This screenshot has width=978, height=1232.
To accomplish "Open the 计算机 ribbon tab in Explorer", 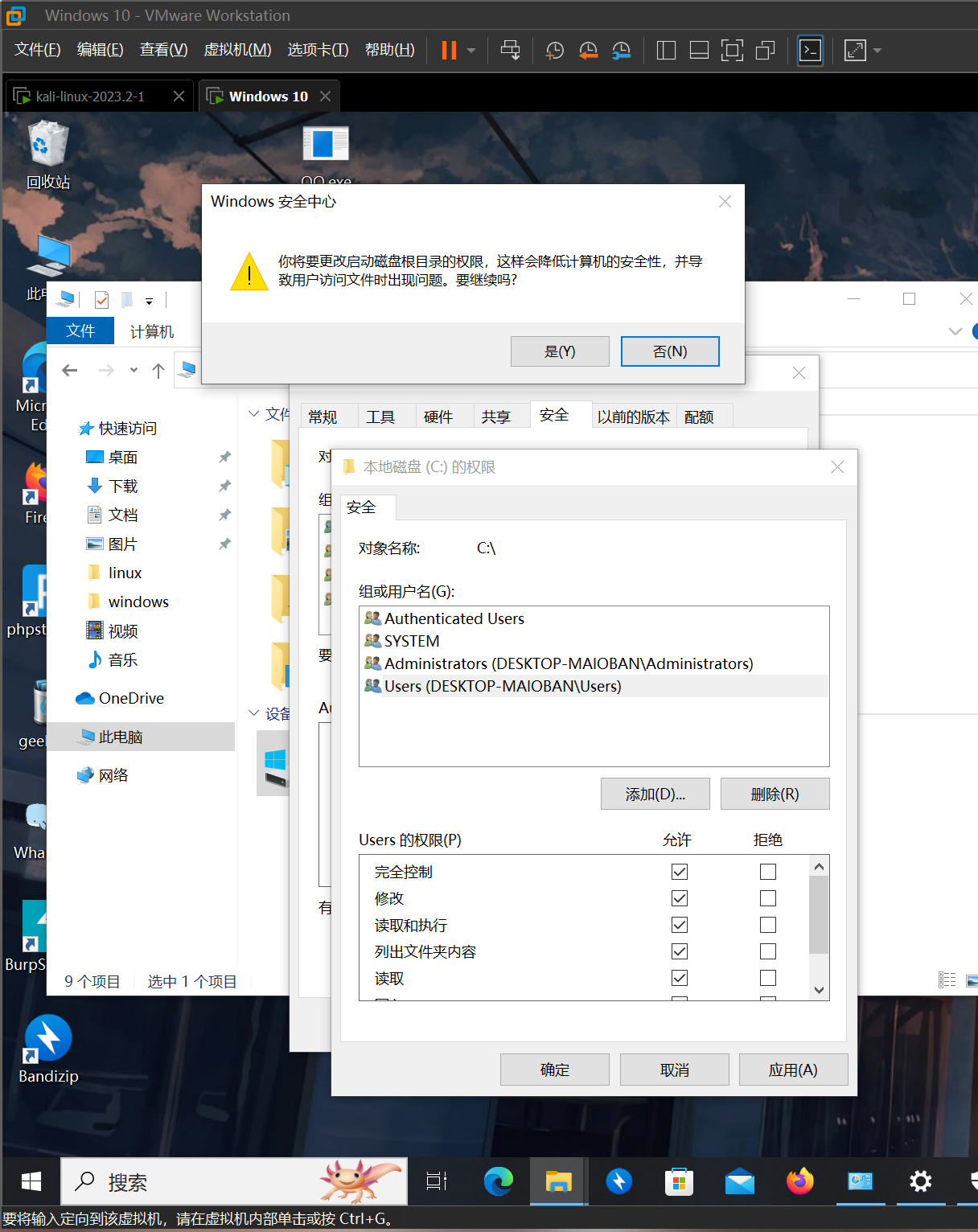I will click(x=152, y=331).
